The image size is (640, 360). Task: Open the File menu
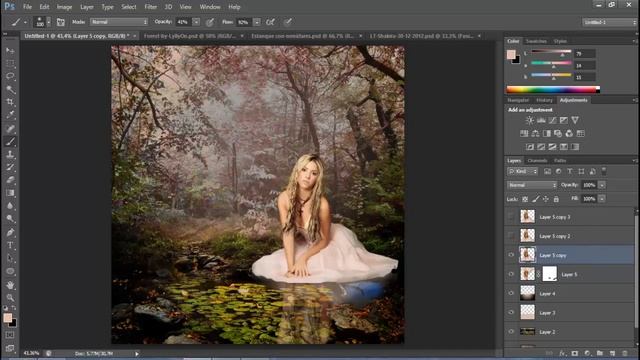[27, 7]
